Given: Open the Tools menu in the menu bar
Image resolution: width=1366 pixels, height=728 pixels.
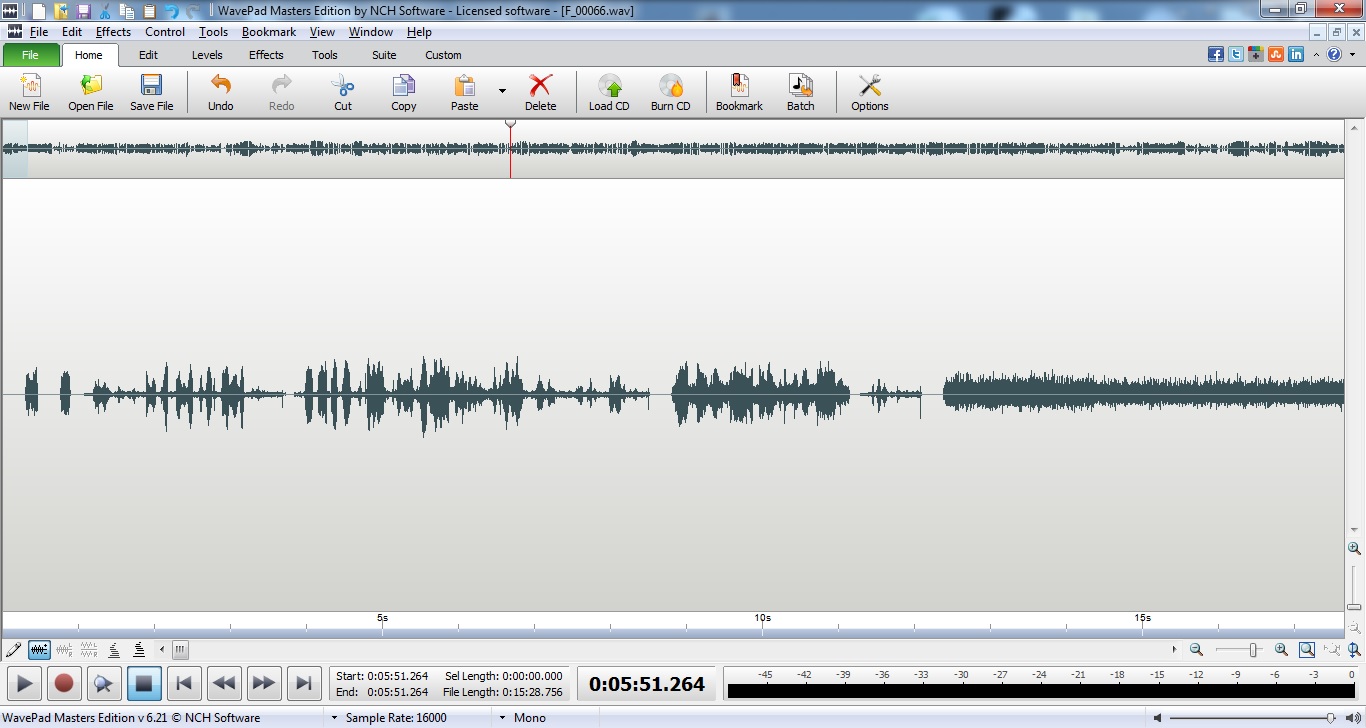Looking at the screenshot, I should (213, 32).
